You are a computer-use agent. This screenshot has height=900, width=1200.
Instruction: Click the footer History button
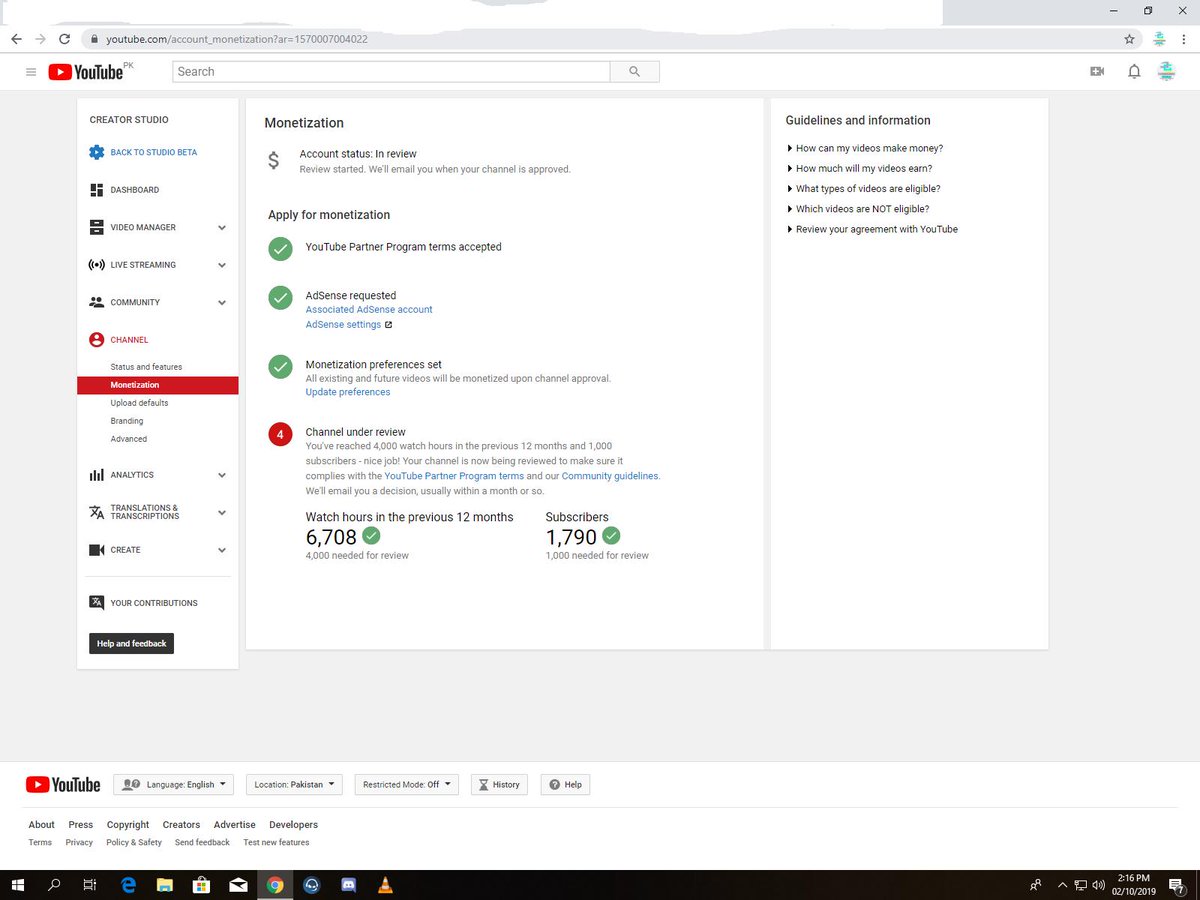point(500,785)
